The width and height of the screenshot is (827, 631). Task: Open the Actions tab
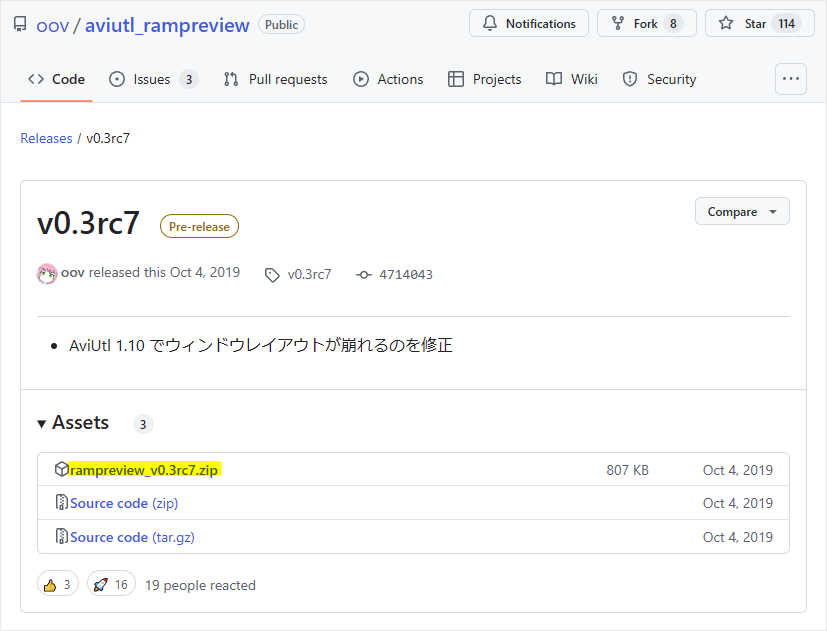coord(388,79)
